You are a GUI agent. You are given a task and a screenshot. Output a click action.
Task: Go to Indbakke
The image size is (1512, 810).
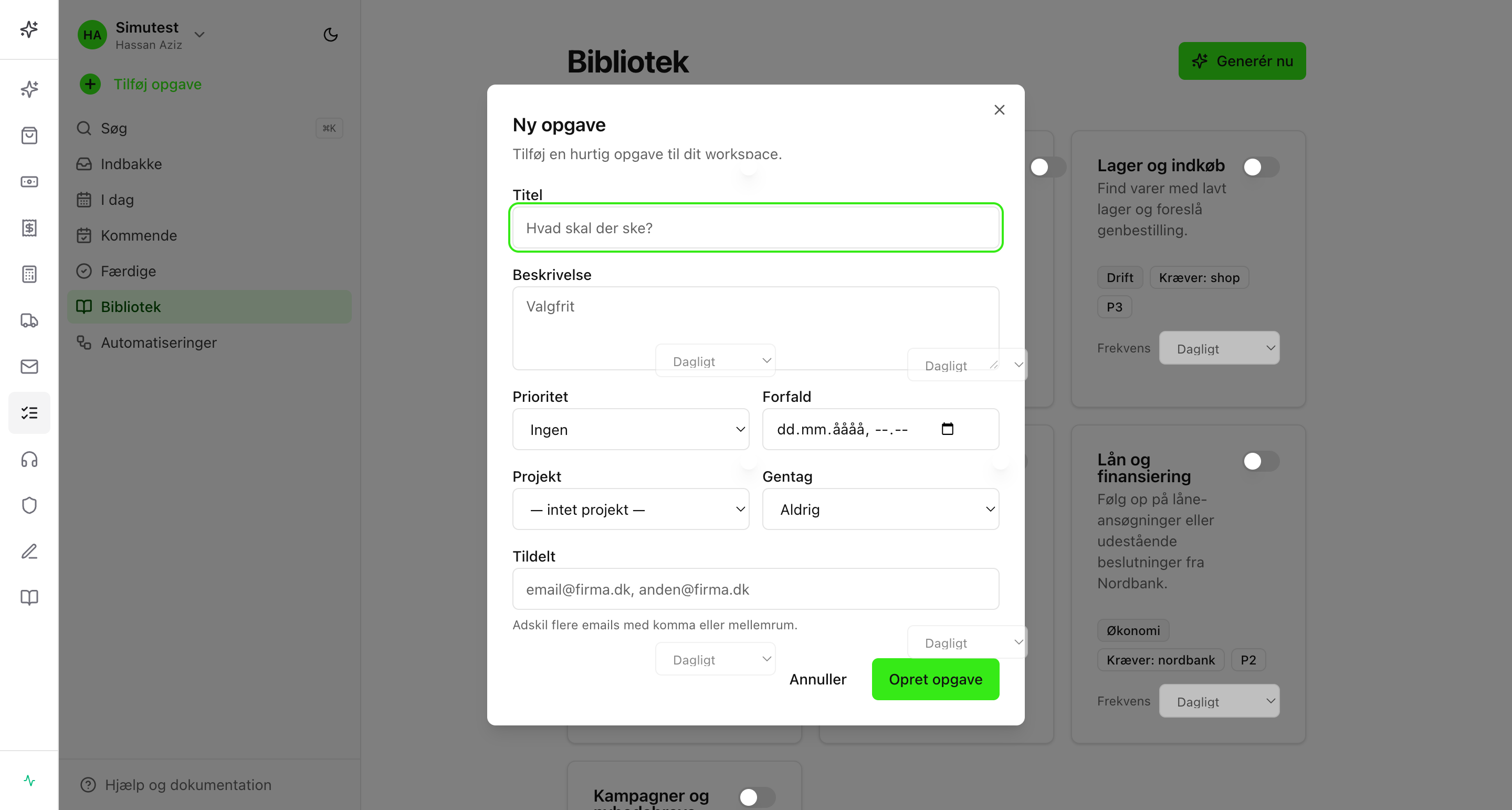209,164
